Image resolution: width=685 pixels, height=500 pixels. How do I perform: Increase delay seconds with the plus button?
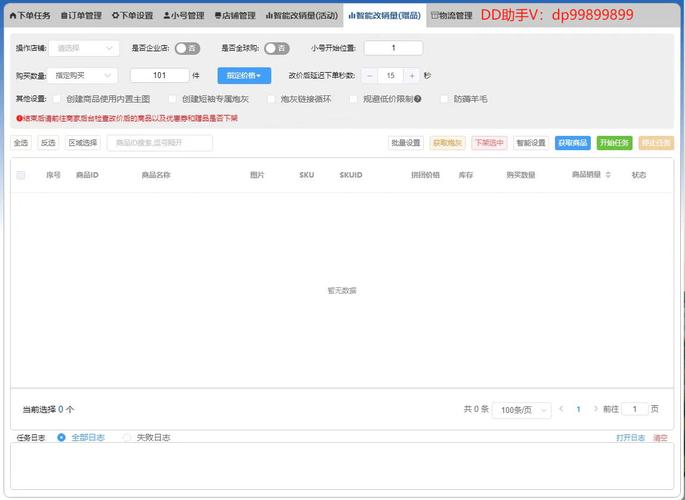412,76
